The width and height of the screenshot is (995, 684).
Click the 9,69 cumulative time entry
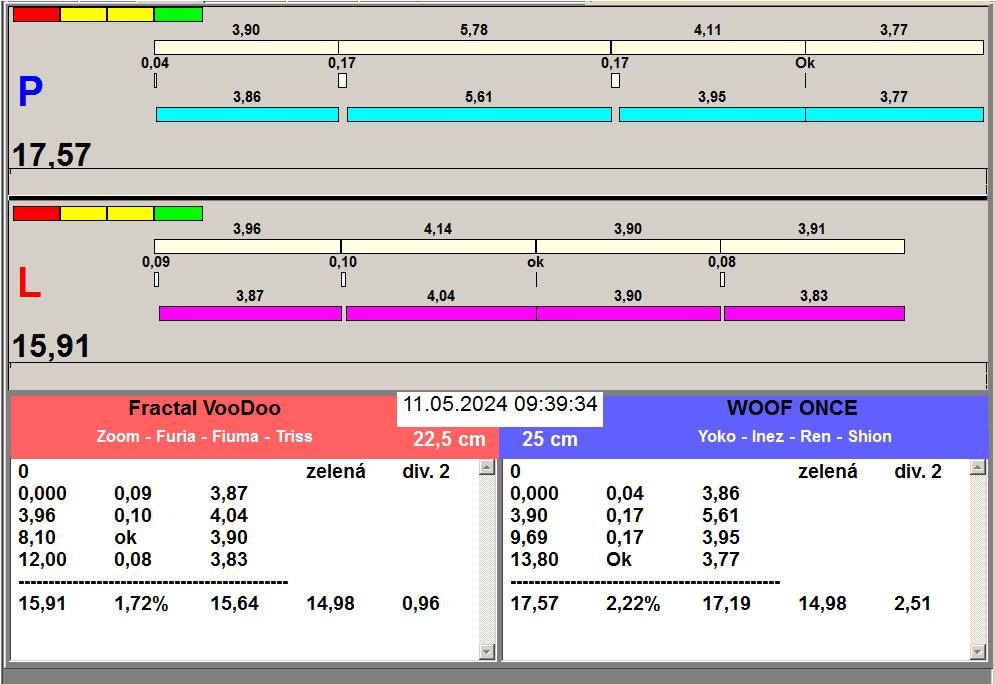coord(529,537)
